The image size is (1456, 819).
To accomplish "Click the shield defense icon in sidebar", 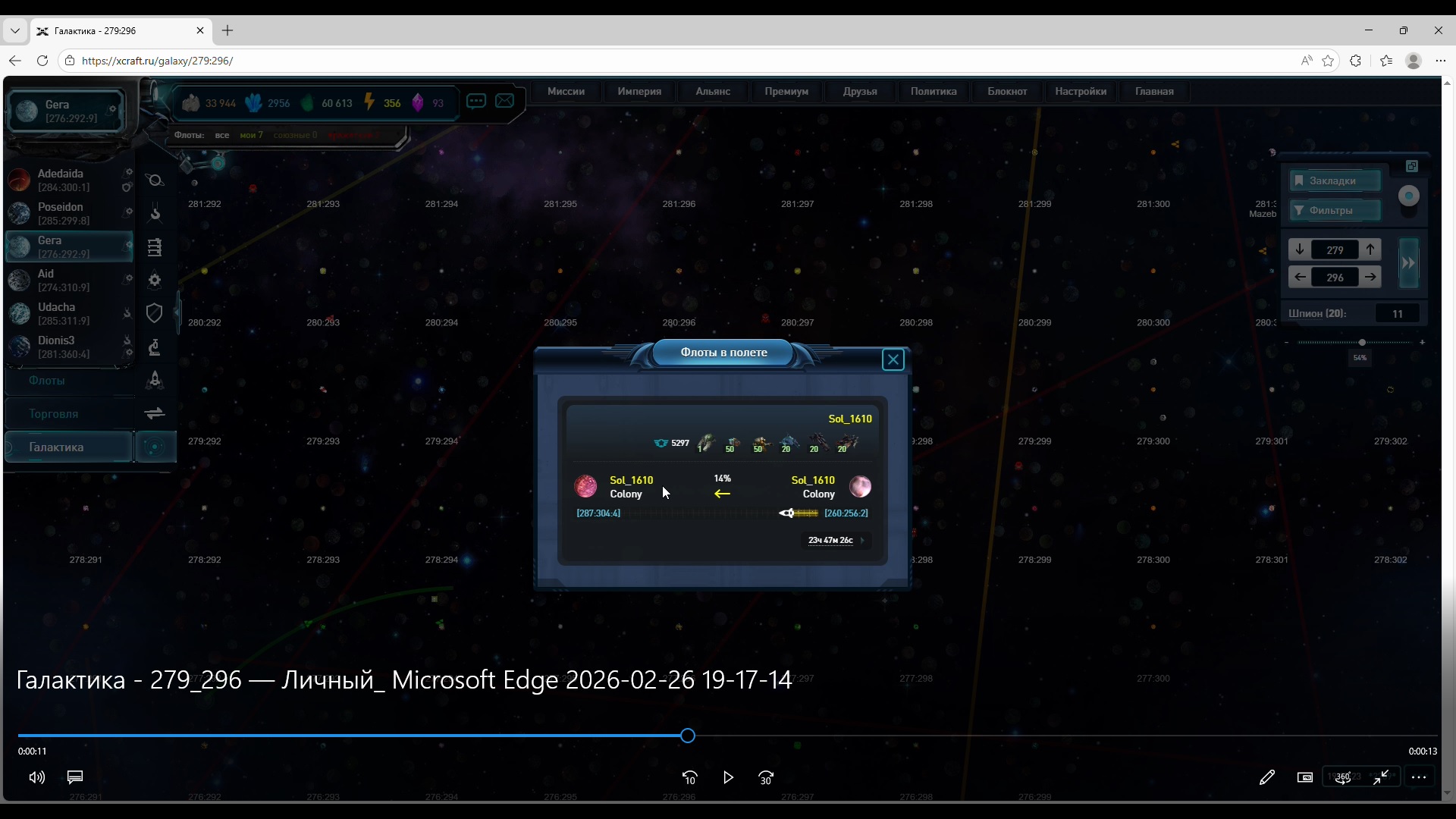I will pyautogui.click(x=155, y=313).
